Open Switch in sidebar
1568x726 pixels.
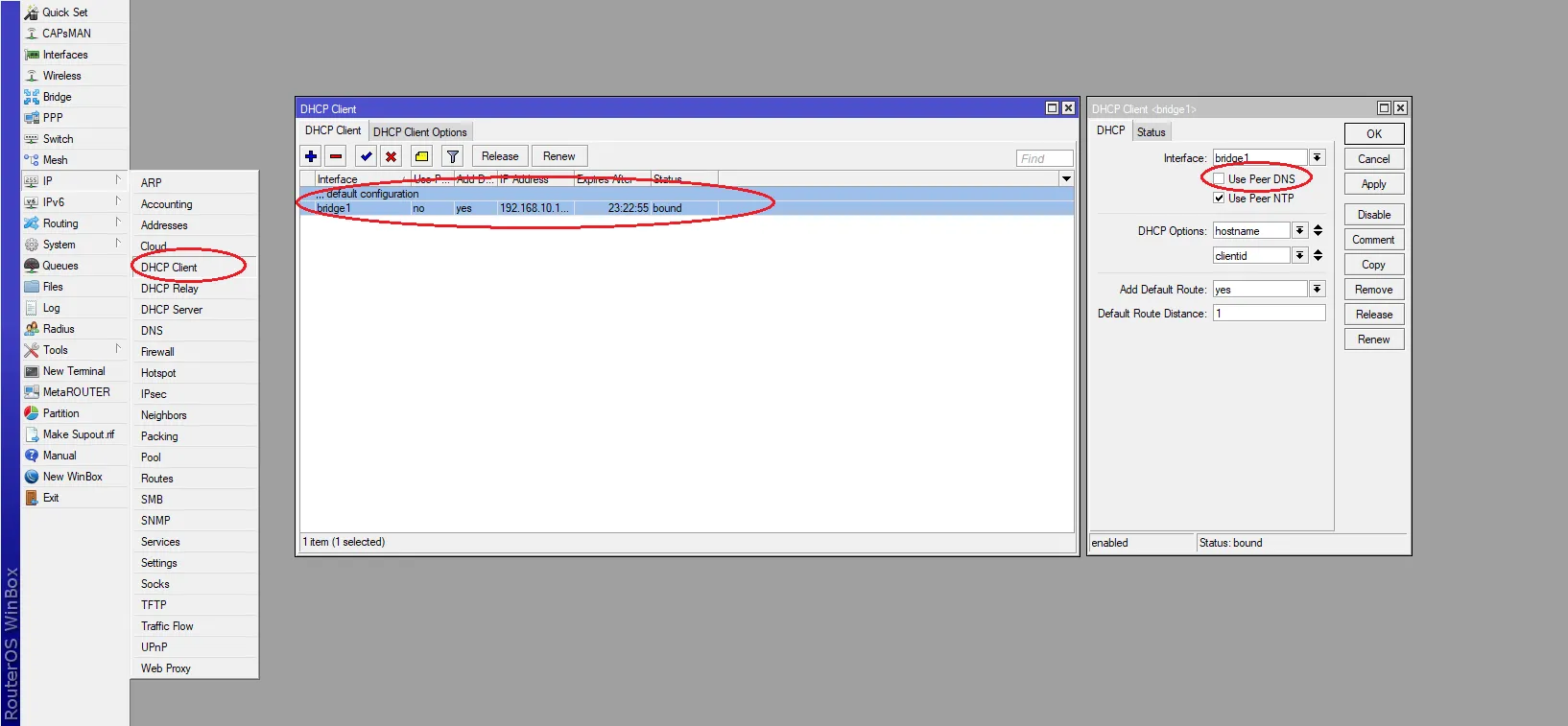pyautogui.click(x=58, y=139)
